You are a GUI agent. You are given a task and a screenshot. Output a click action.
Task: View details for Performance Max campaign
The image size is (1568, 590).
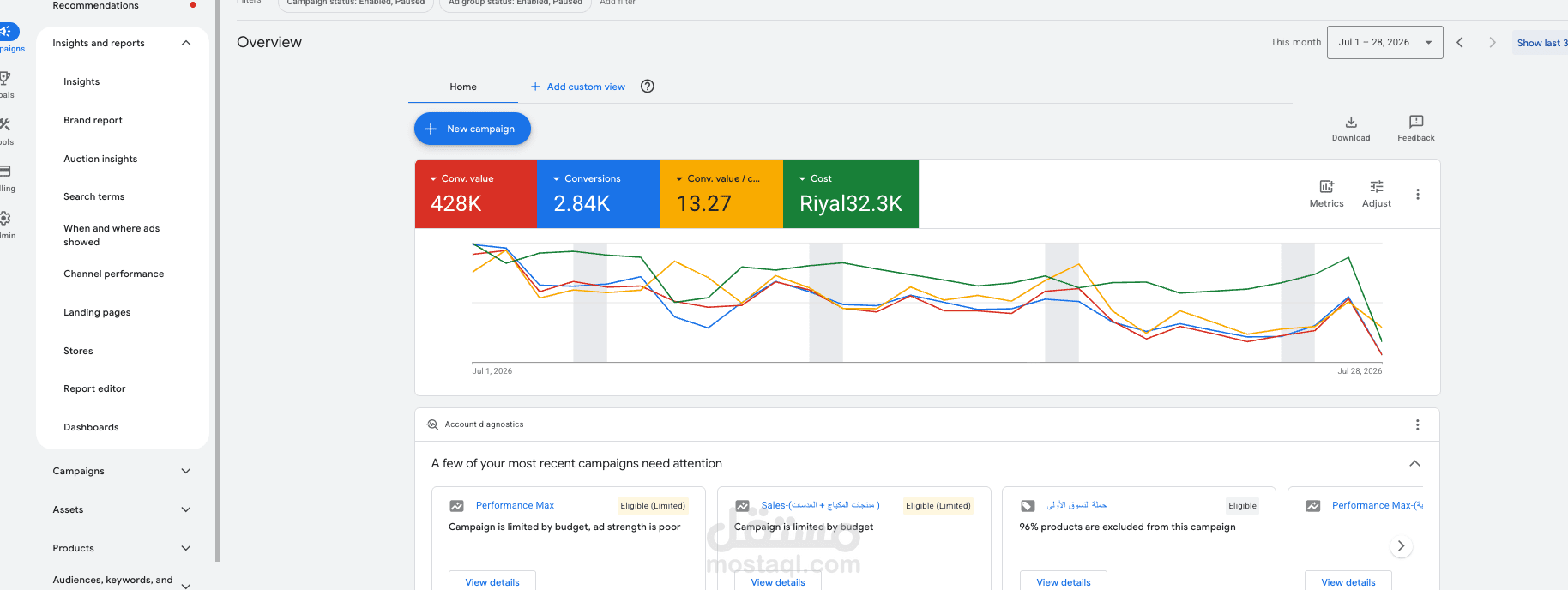492,581
